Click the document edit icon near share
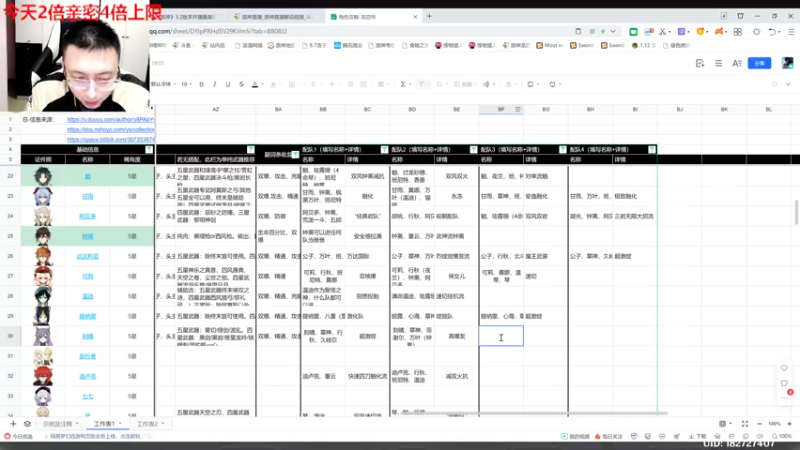 click(x=700, y=63)
